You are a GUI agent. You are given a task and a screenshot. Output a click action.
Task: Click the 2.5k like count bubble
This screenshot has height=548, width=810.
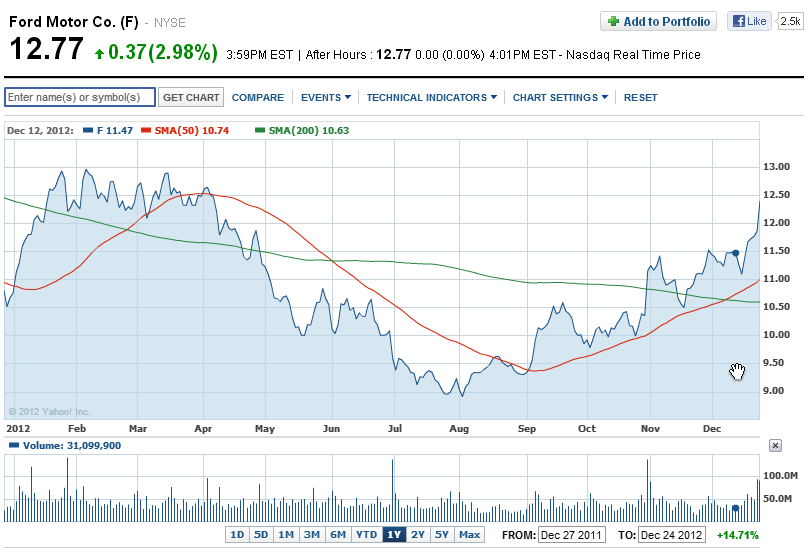click(790, 21)
